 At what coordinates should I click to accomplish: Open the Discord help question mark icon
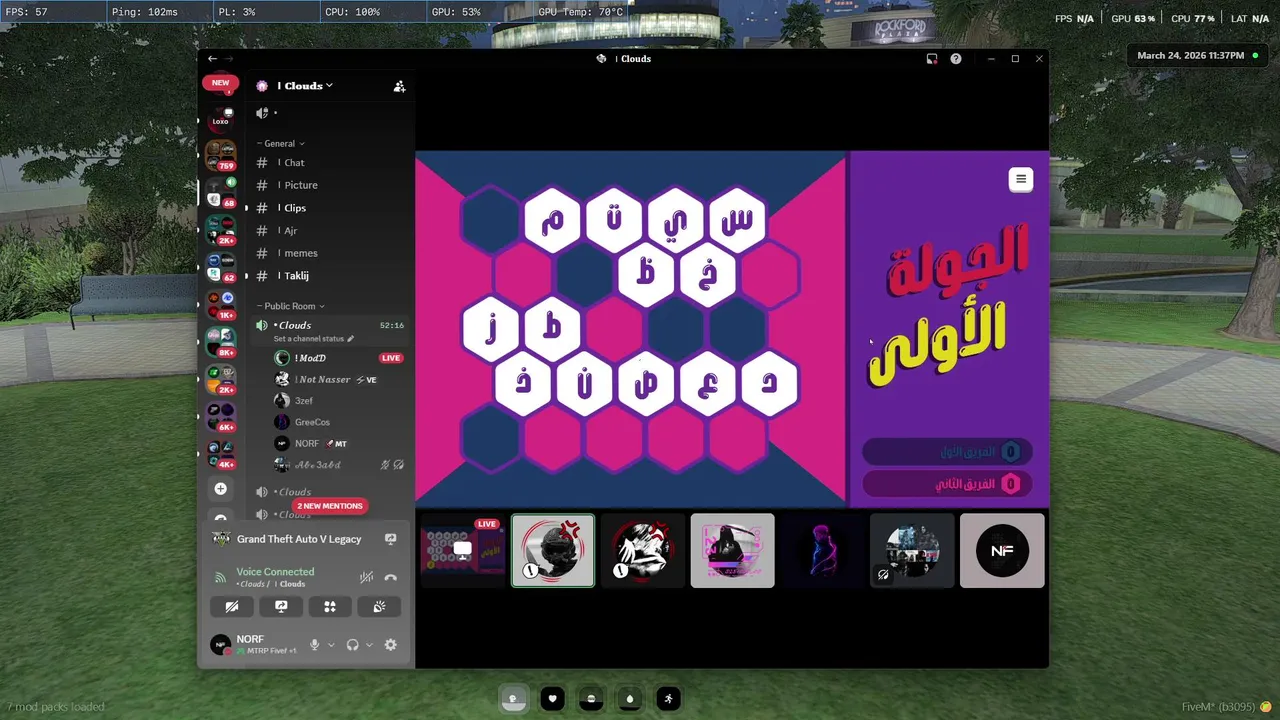pyautogui.click(x=956, y=59)
